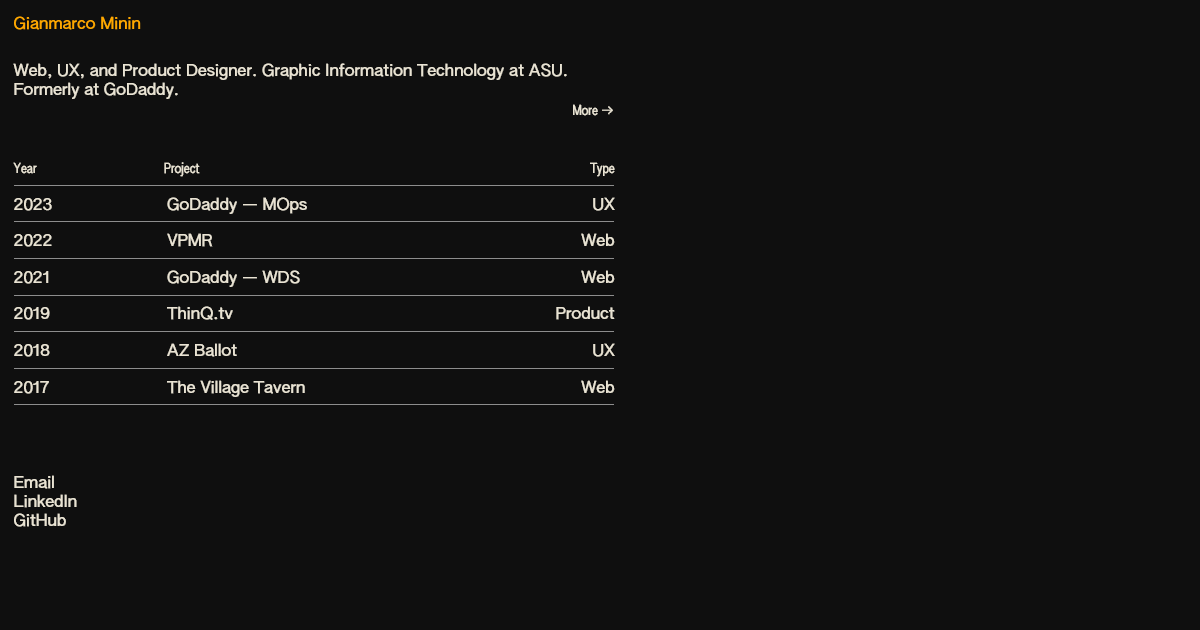Open the Gianmarco Minin home link

[x=77, y=24]
